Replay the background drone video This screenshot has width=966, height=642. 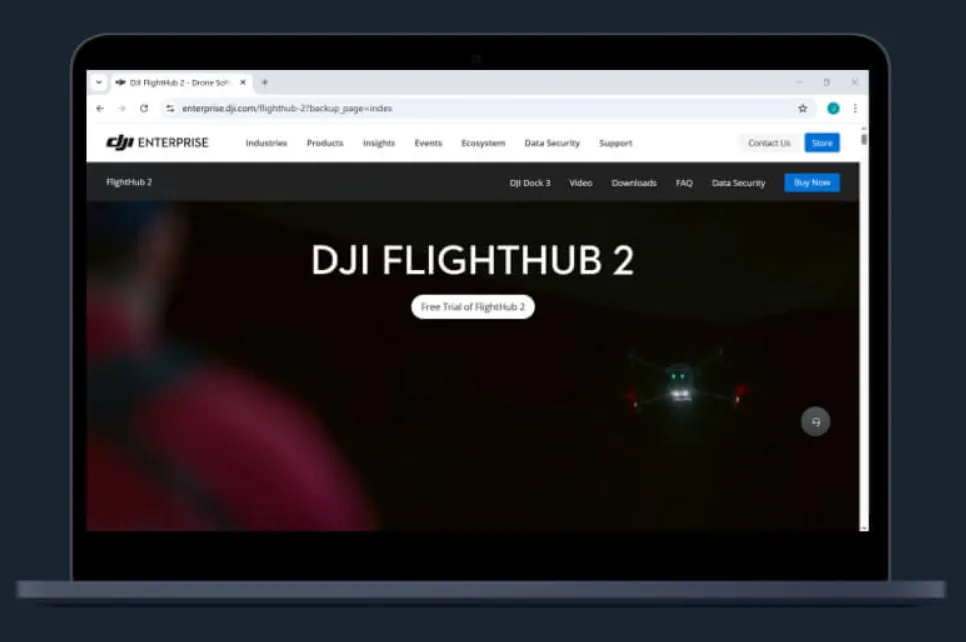pyautogui.click(x=815, y=421)
